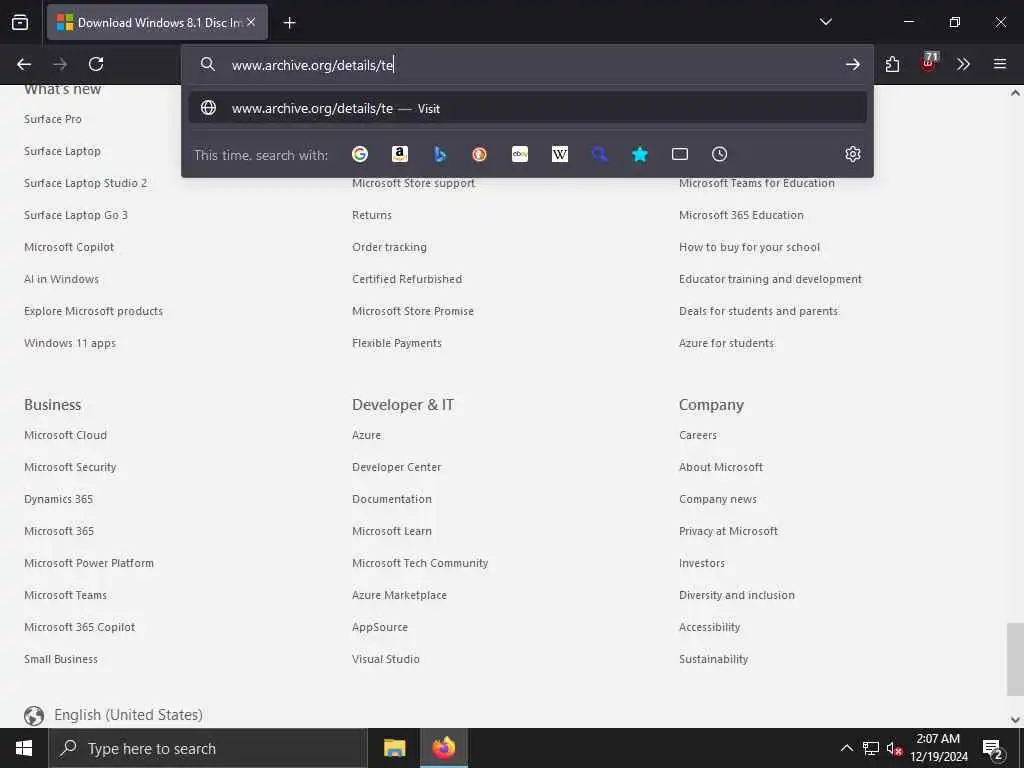
Task: Click the go arrow in address bar
Action: pos(852,64)
